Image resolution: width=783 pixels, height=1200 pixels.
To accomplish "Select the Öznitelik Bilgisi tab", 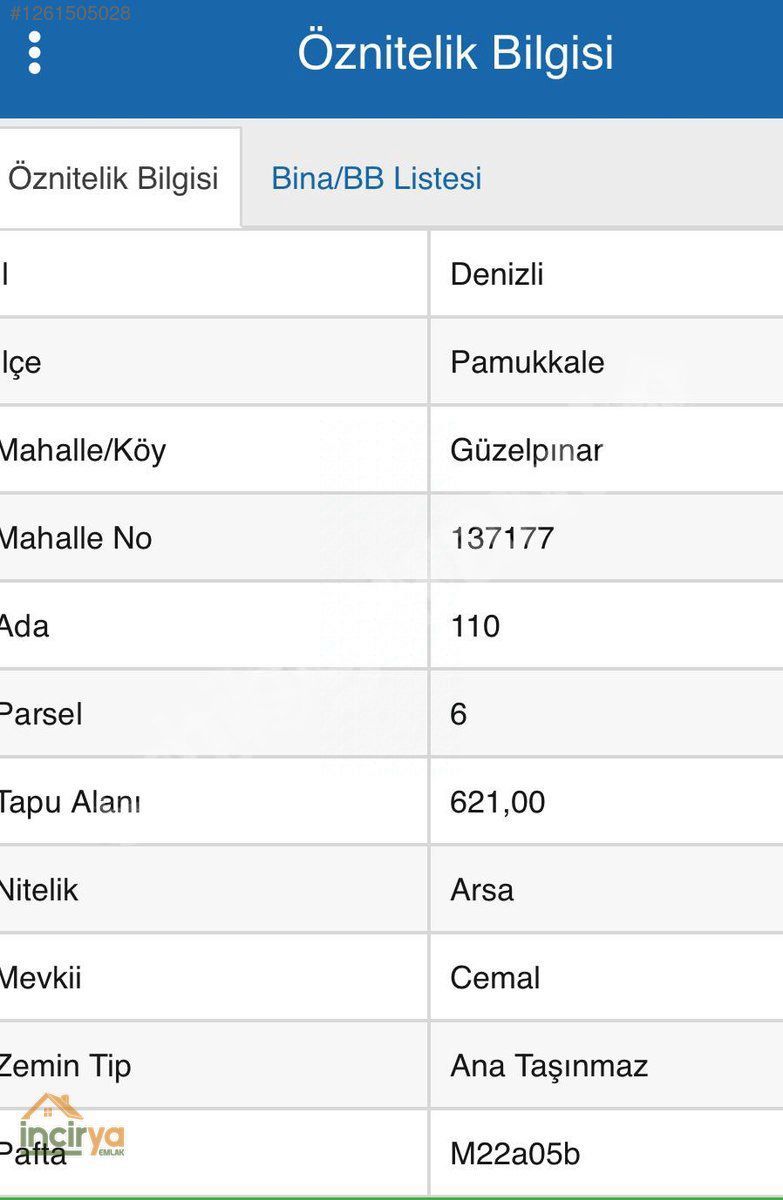I will [113, 179].
